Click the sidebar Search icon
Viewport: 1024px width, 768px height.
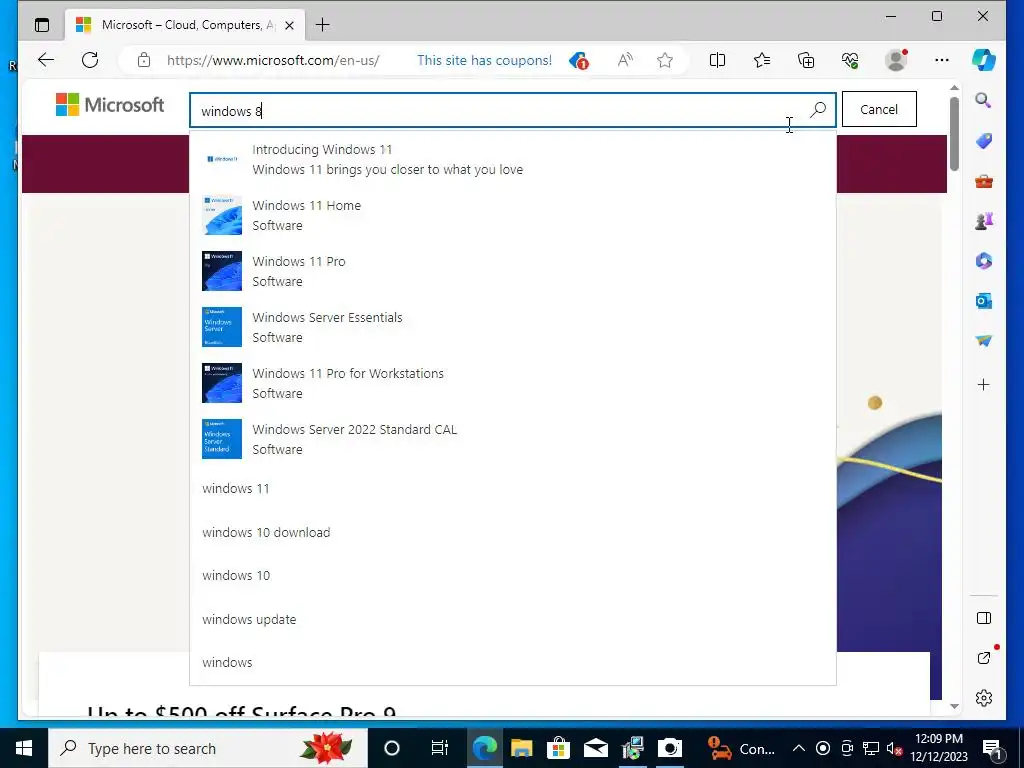(984, 100)
